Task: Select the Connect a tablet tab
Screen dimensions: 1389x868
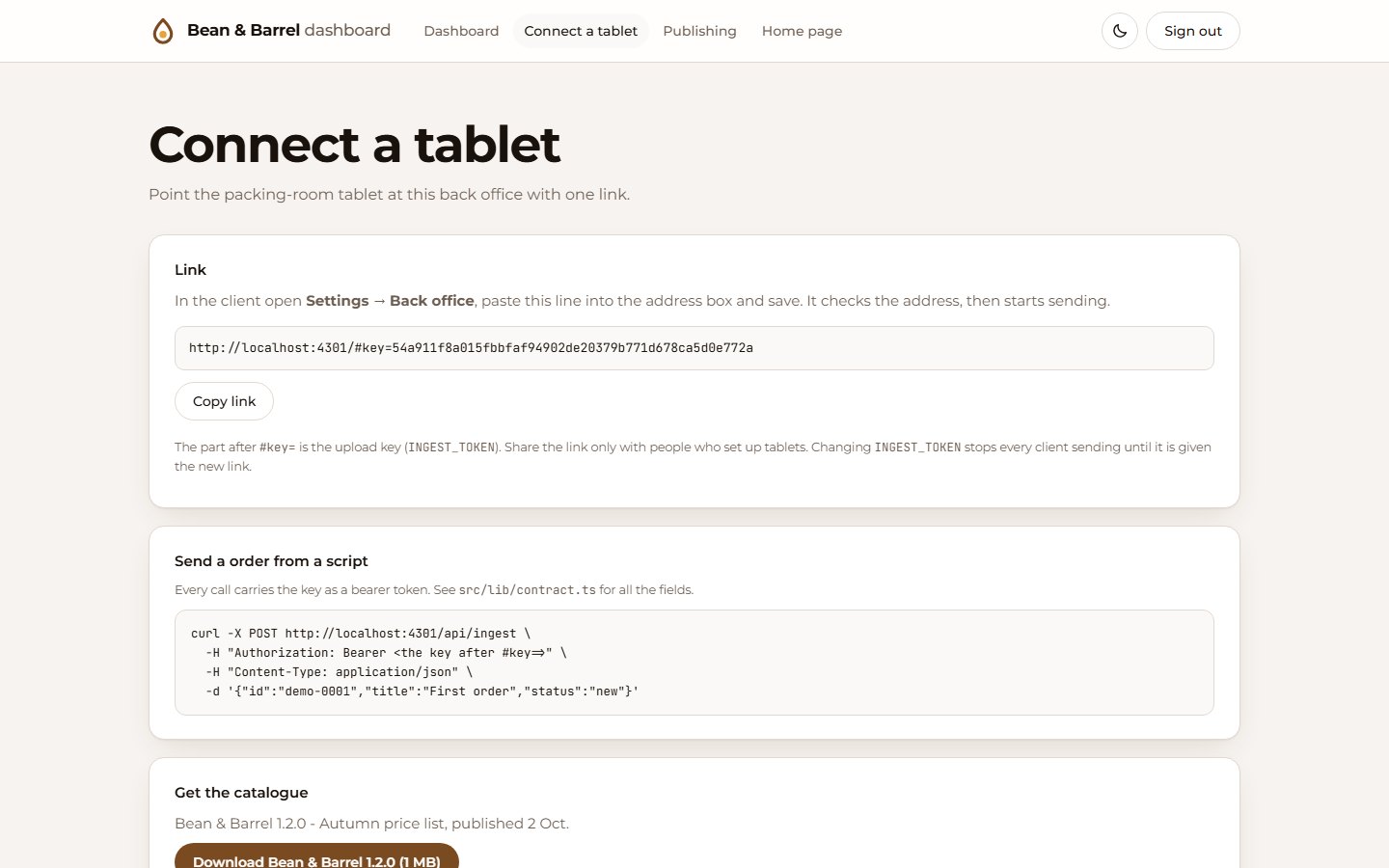Action: [581, 31]
